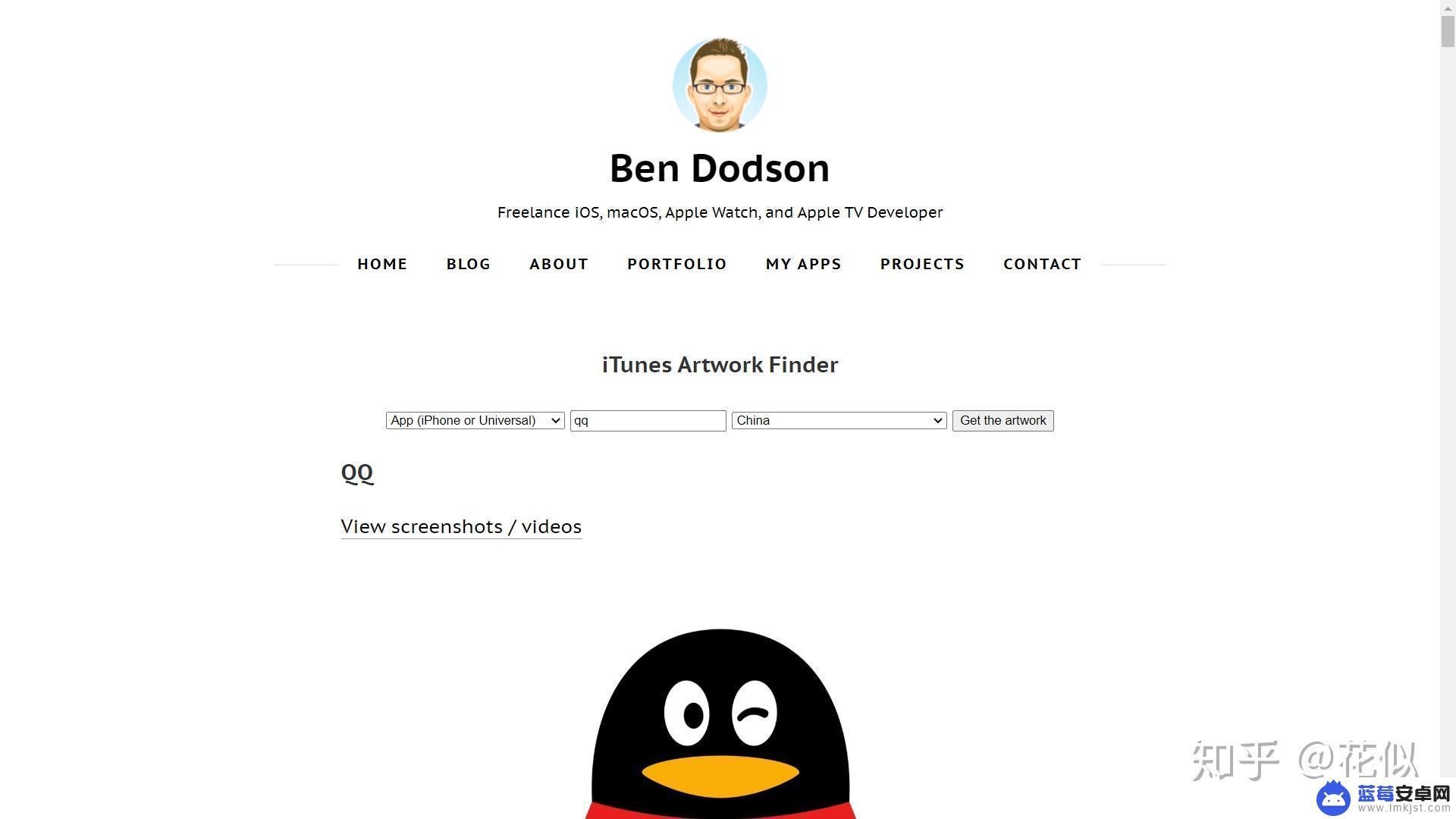Image resolution: width=1456 pixels, height=819 pixels.
Task: Click the PROJECTS tab in navigation
Action: 922,264
